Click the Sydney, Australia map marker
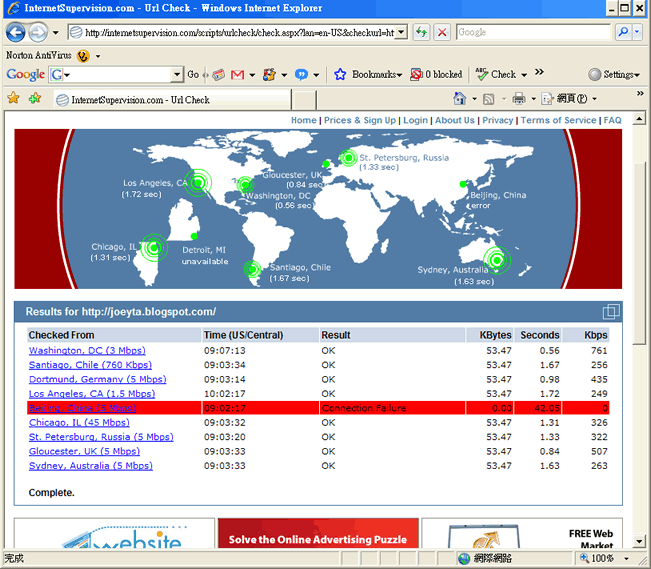Screen dimensions: 651x569 pyautogui.click(x=497, y=260)
